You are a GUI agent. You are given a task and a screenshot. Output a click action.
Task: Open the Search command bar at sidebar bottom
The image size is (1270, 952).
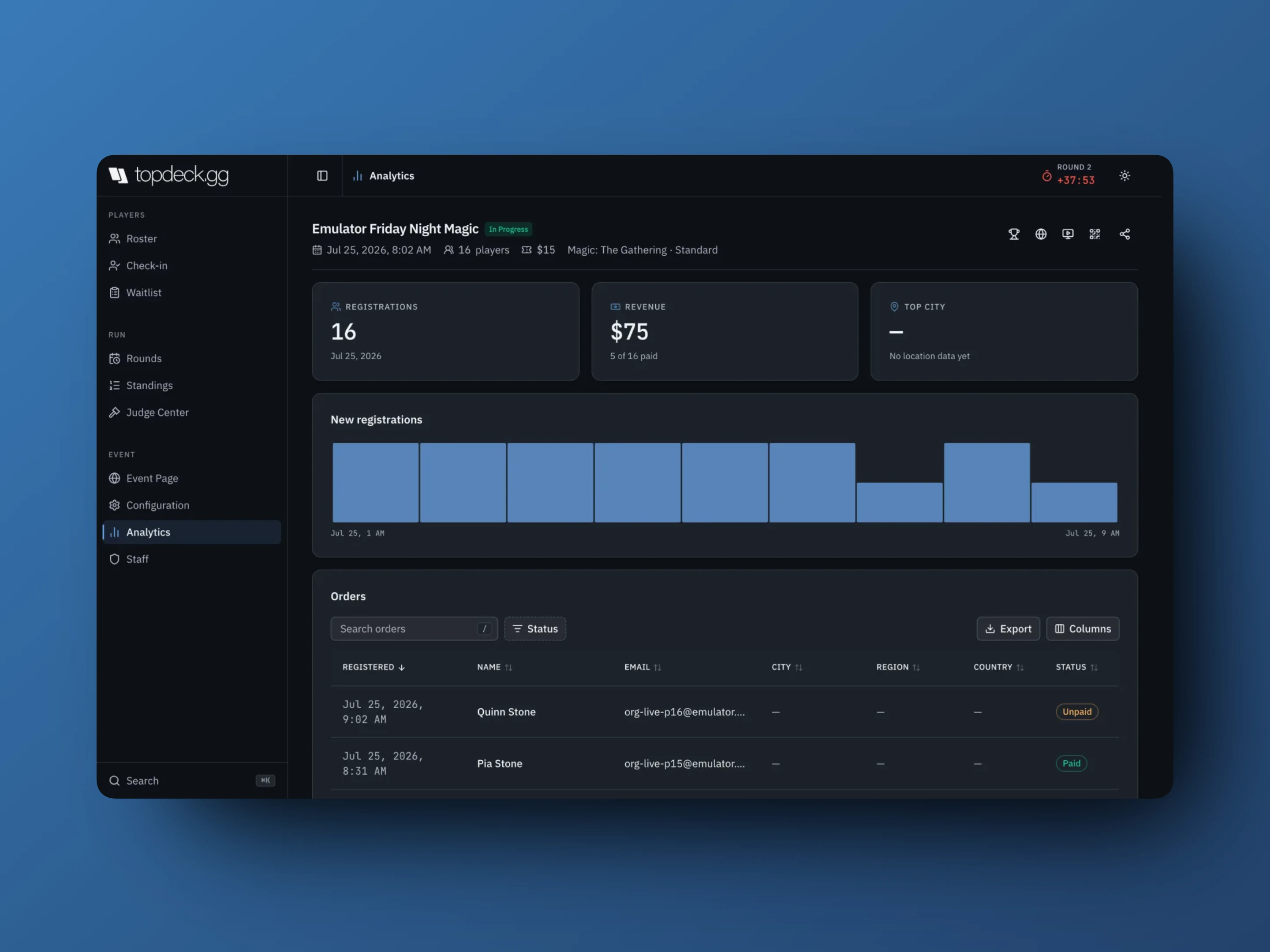tap(192, 781)
